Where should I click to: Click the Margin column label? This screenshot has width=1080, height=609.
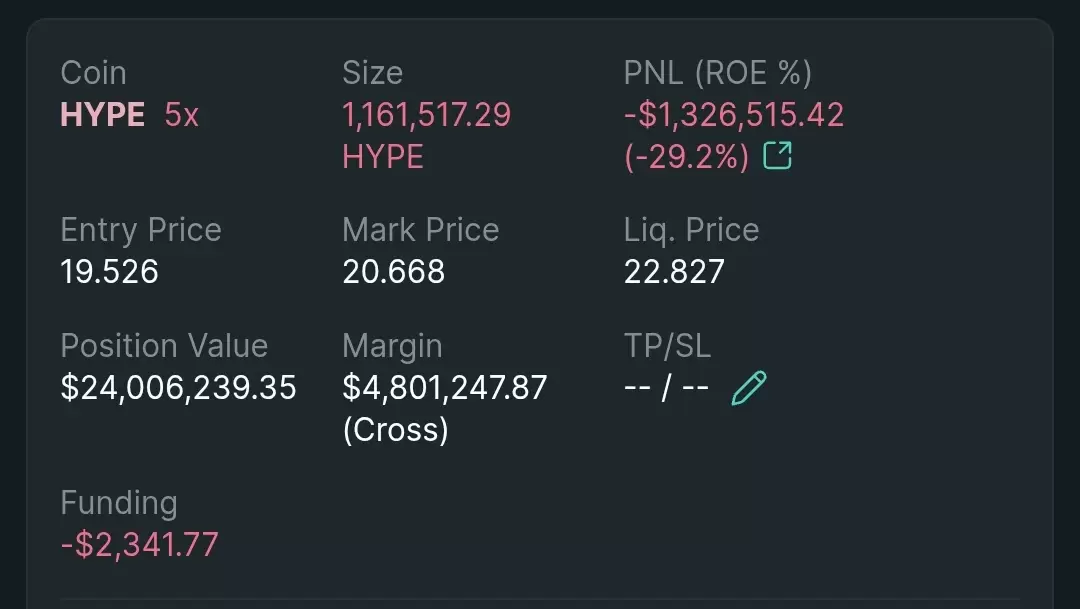[392, 347]
